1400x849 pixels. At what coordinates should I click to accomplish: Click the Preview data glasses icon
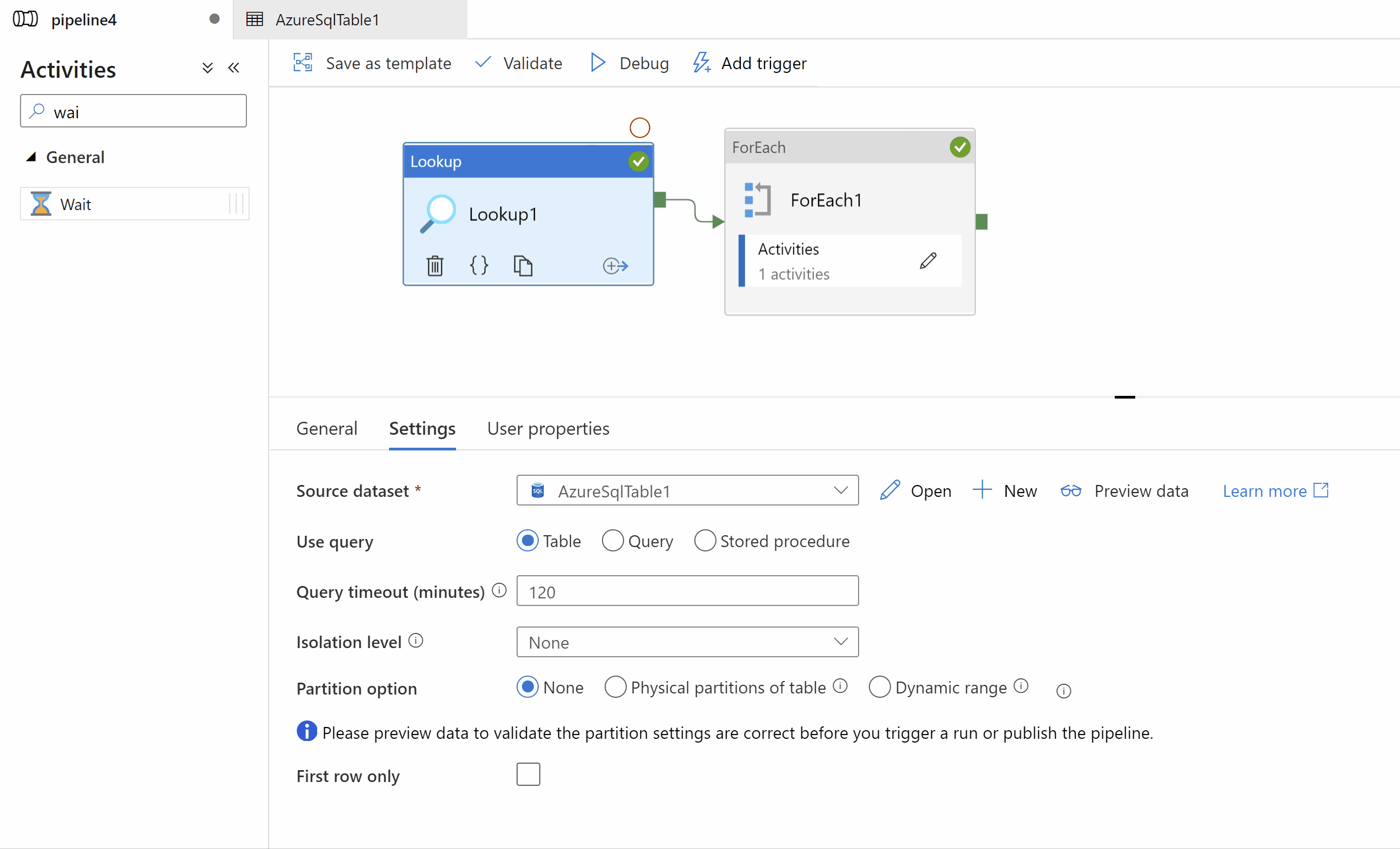pos(1071,491)
